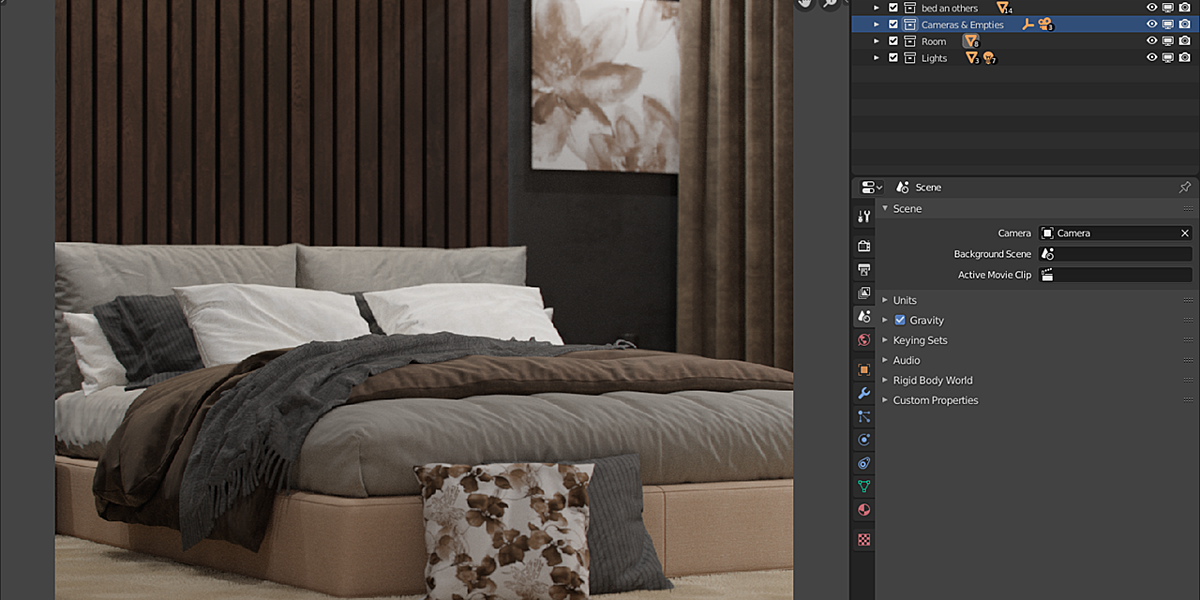Image resolution: width=1200 pixels, height=600 pixels.
Task: Open the Output properties tab
Action: coord(864,269)
